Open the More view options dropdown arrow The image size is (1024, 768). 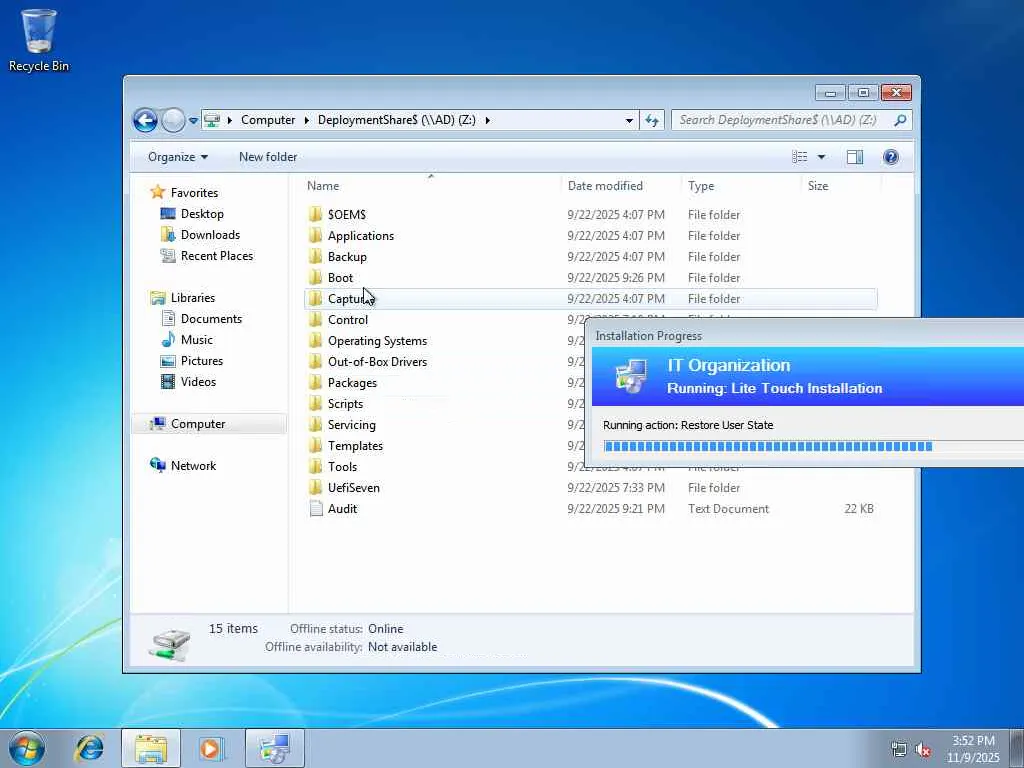click(x=822, y=157)
